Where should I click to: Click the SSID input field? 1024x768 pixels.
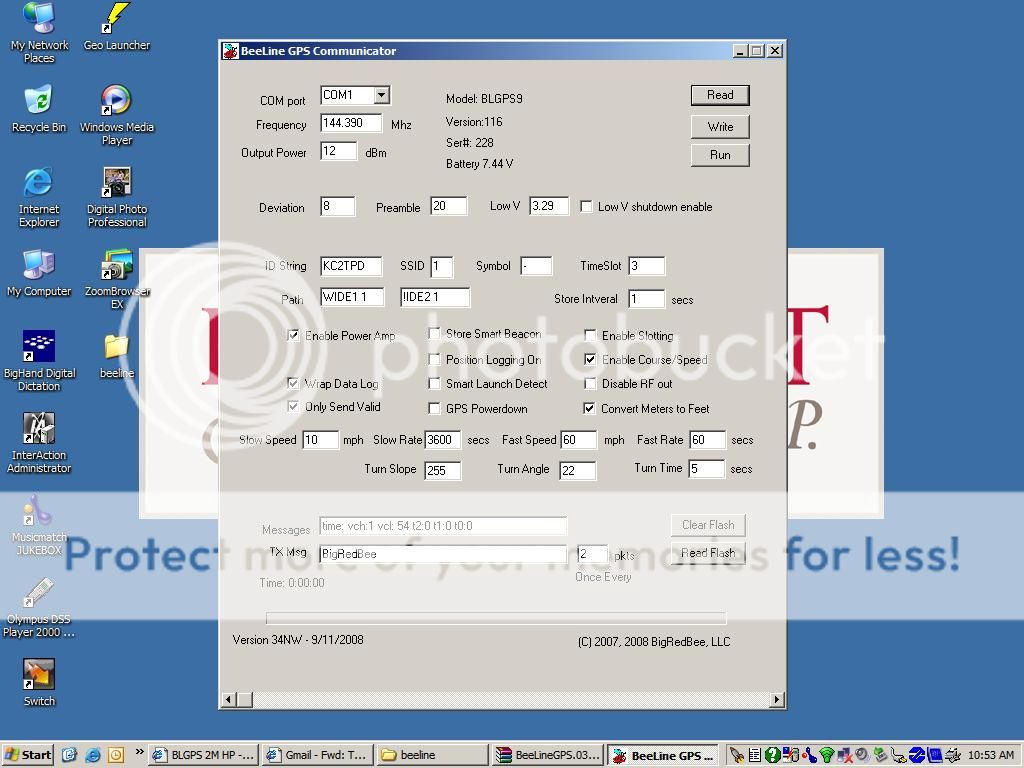pyautogui.click(x=441, y=266)
